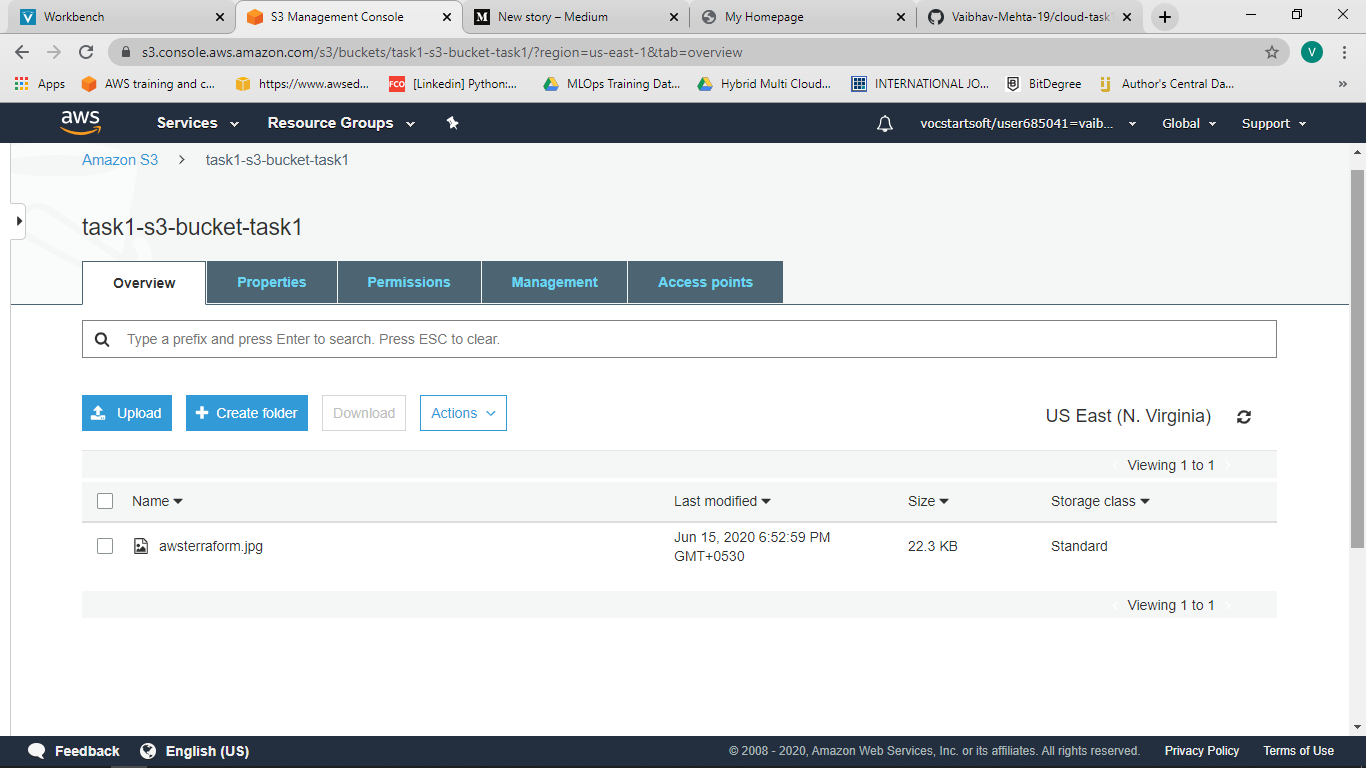Open notifications via the bell icon

tap(884, 122)
